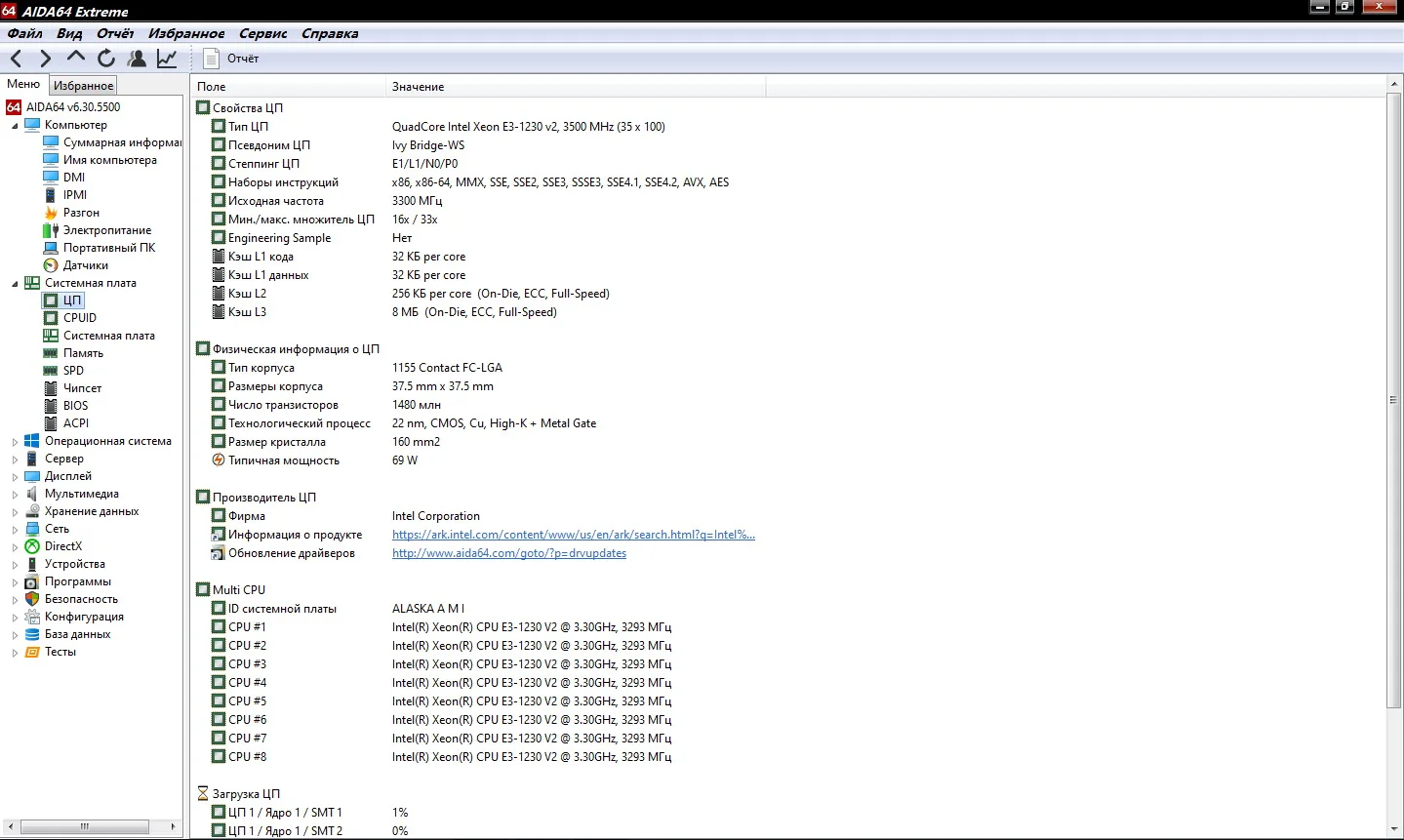Click the Конфигурация icon in tree
Viewport: 1404px width, 840px height.
point(32,617)
